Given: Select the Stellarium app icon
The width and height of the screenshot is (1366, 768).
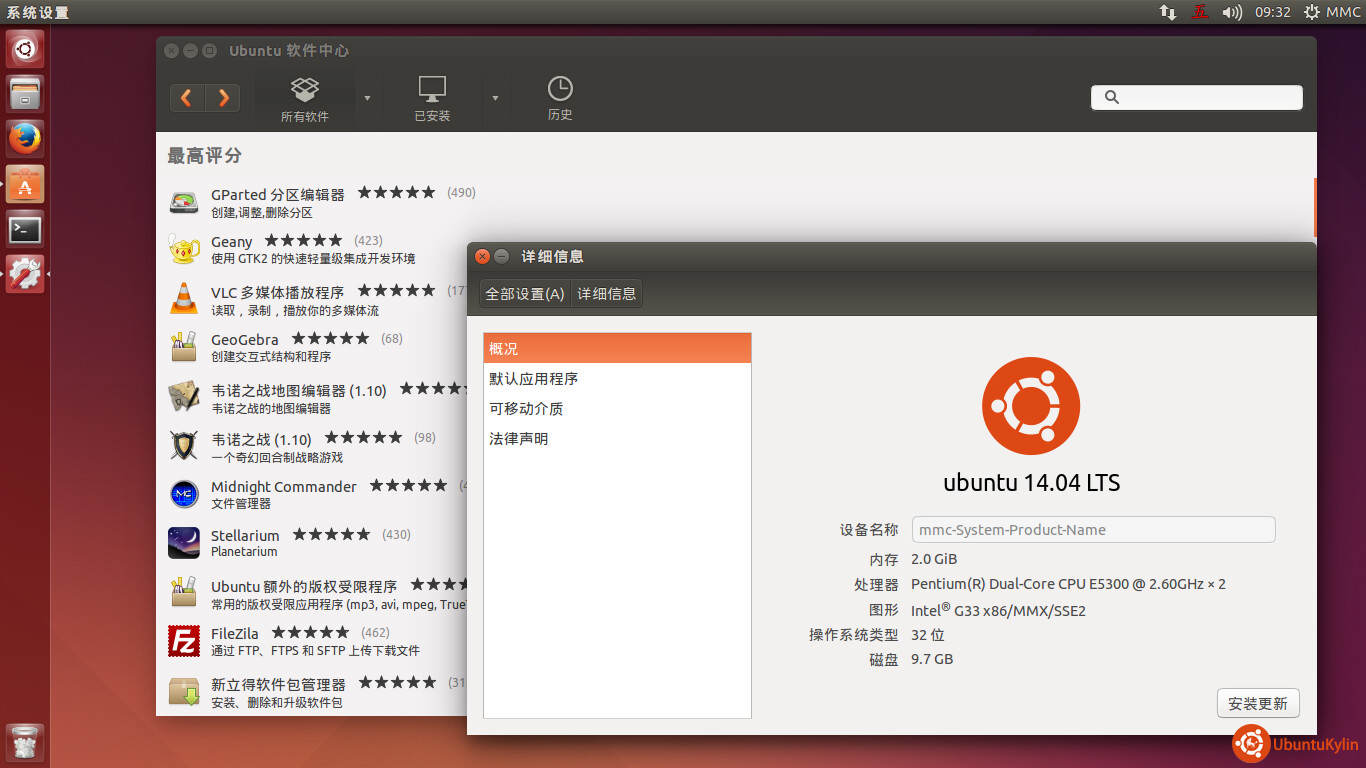Looking at the screenshot, I should tap(184, 543).
